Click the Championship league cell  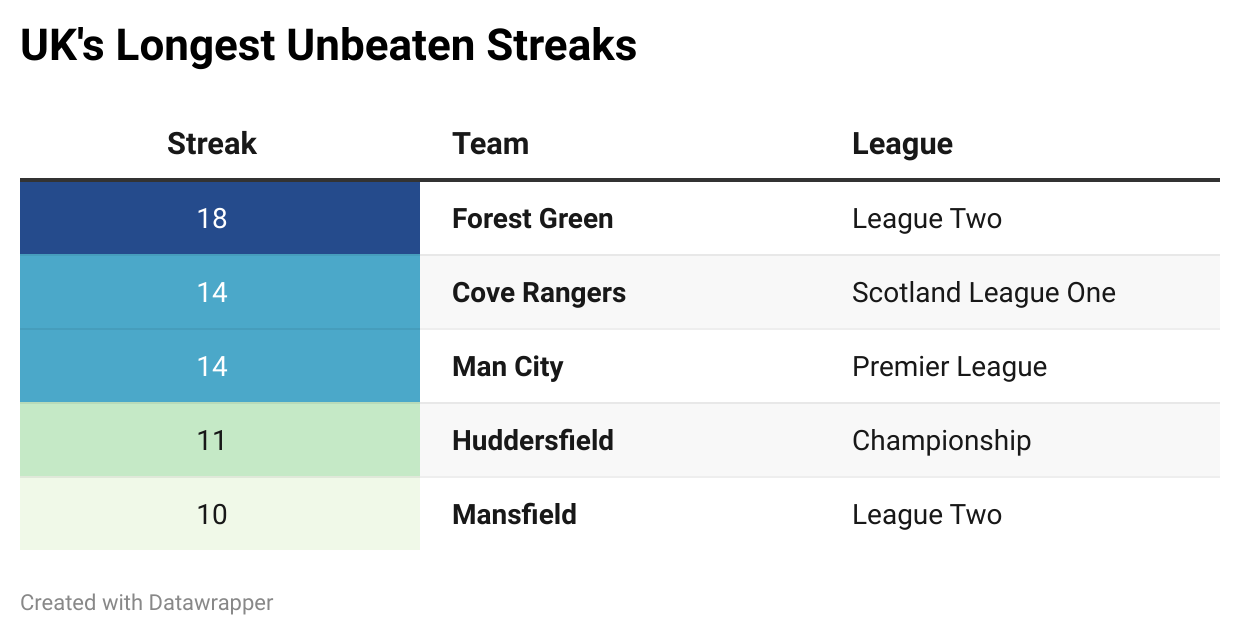coord(942,440)
